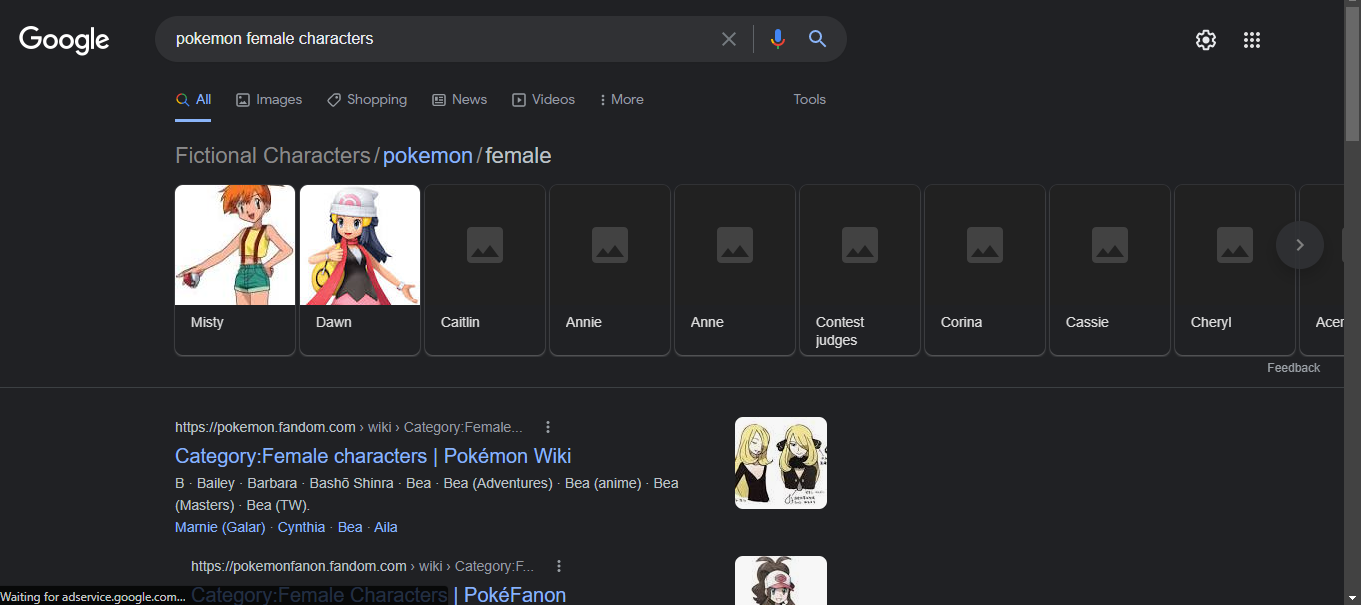Screen dimensions: 1361x605
Task: Open Category:Female characters Pokémon Wiki result
Action: pyautogui.click(x=373, y=456)
